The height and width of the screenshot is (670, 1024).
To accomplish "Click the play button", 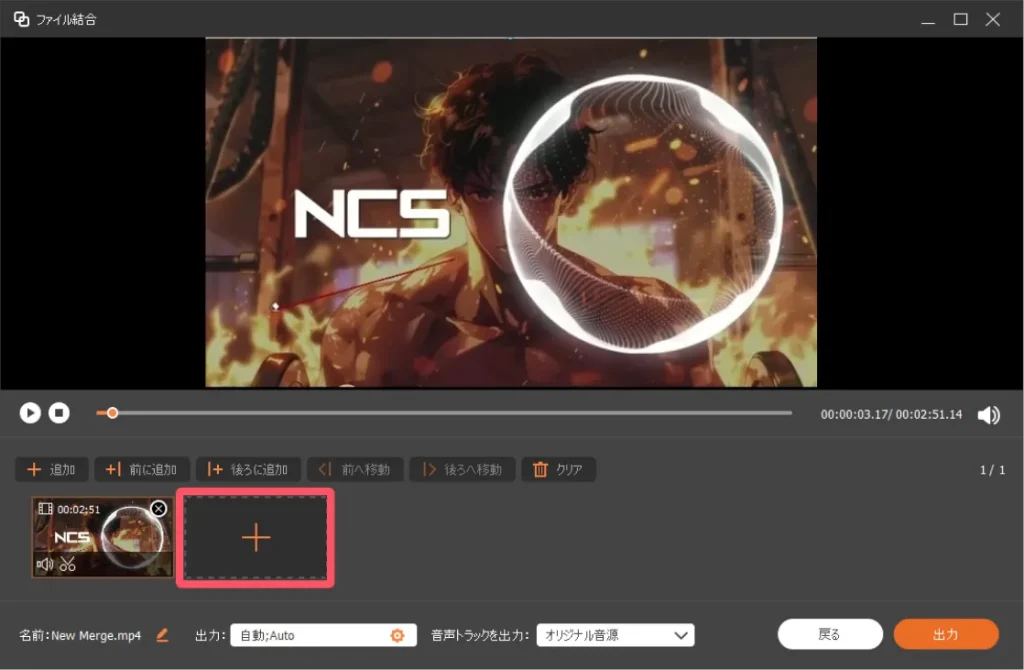I will (x=30, y=413).
